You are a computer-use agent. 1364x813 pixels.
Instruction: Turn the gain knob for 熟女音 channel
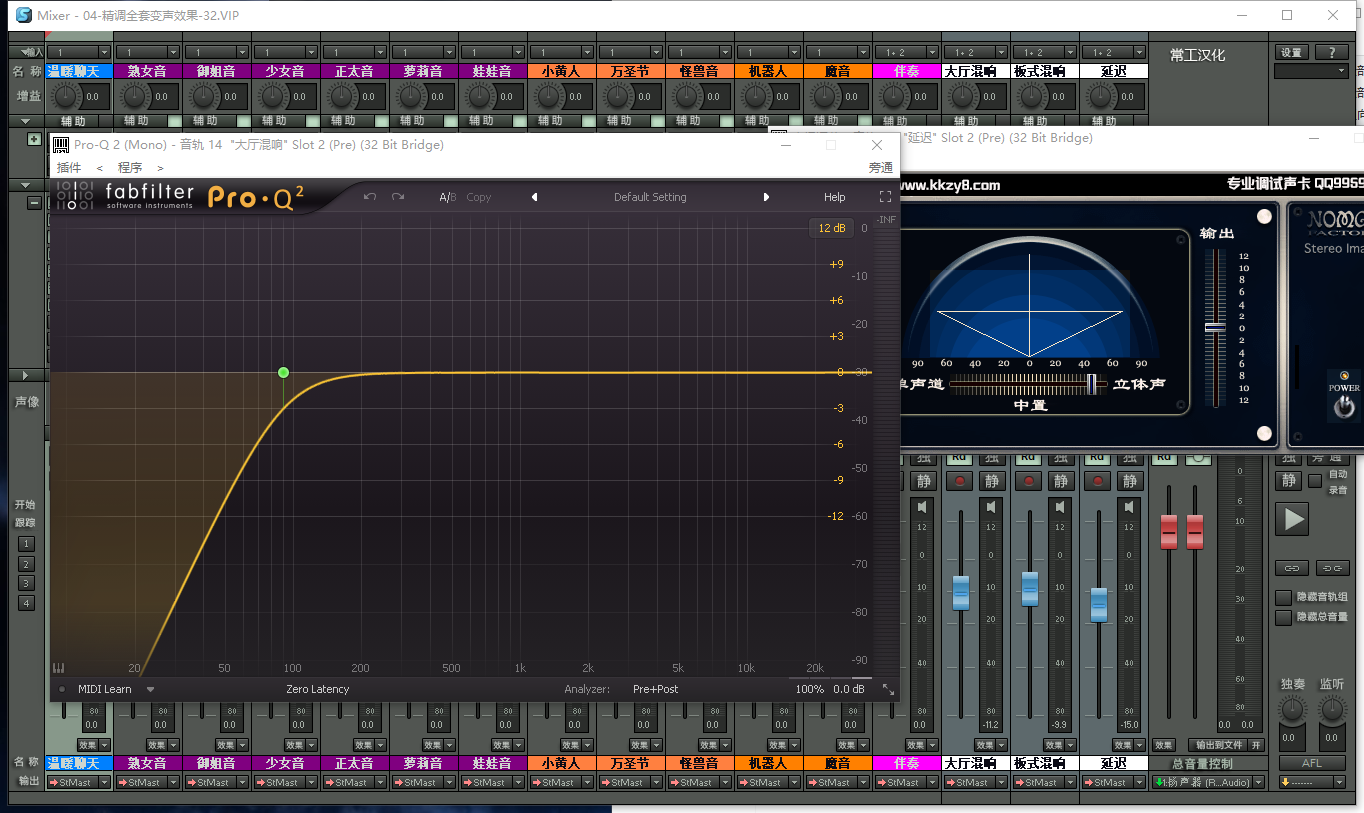(x=135, y=97)
